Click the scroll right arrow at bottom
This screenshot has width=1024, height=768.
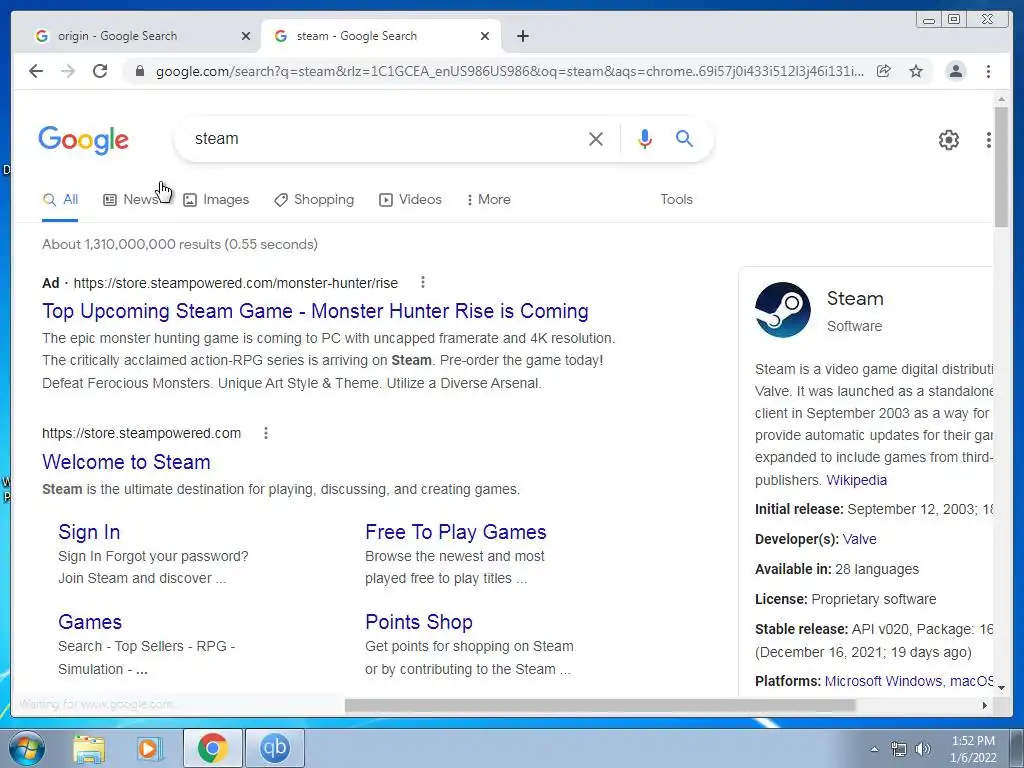[x=985, y=705]
